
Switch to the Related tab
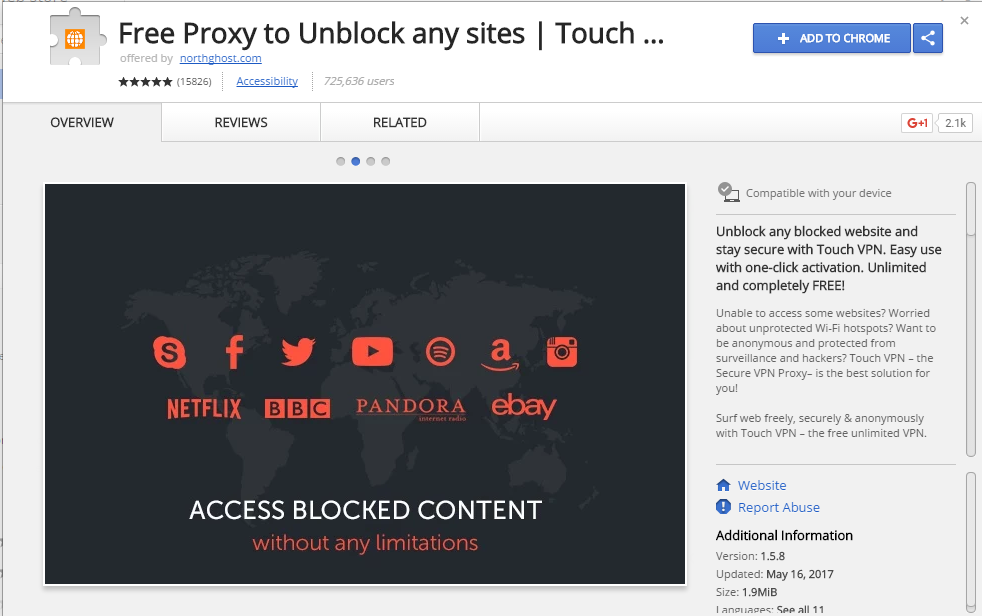pyautogui.click(x=400, y=123)
